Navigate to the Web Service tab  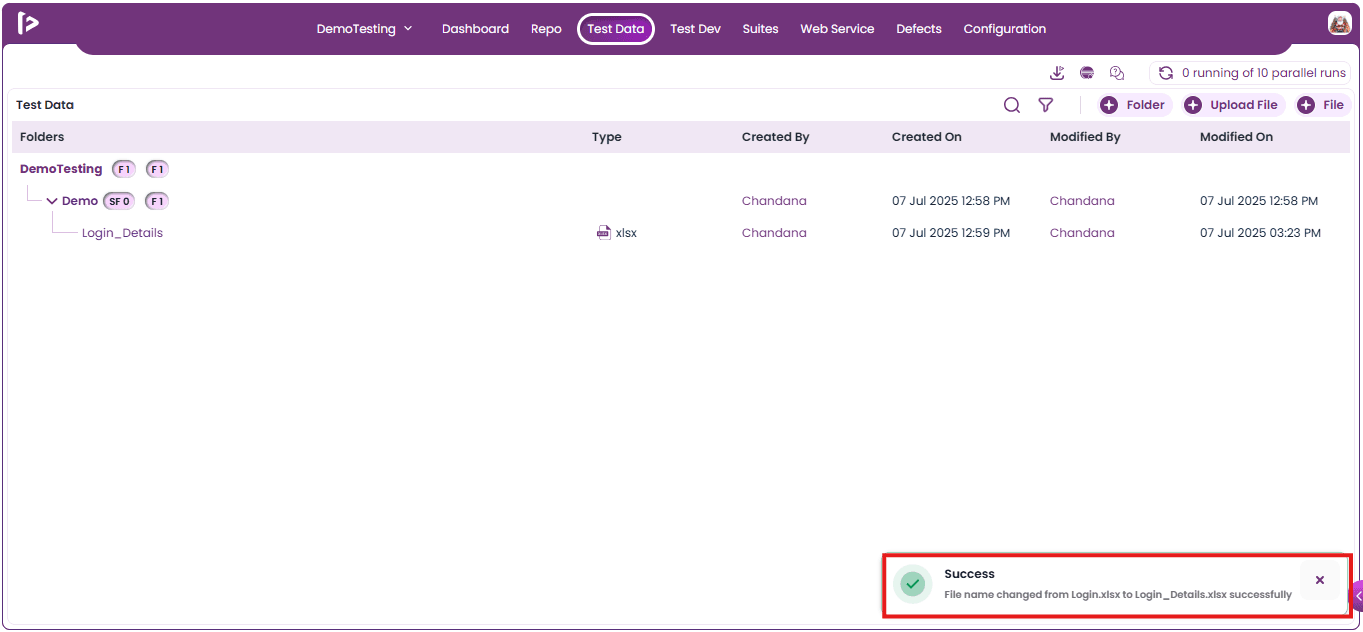tap(837, 29)
